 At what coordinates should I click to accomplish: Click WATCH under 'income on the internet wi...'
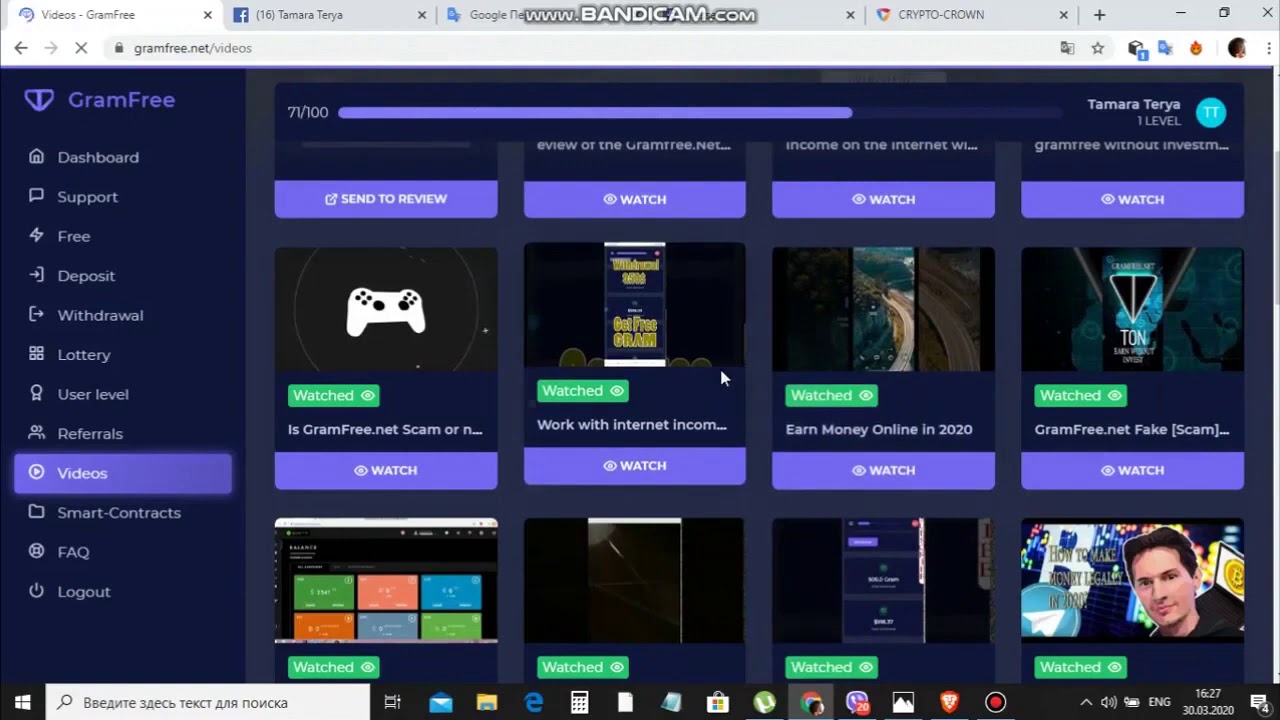click(883, 199)
